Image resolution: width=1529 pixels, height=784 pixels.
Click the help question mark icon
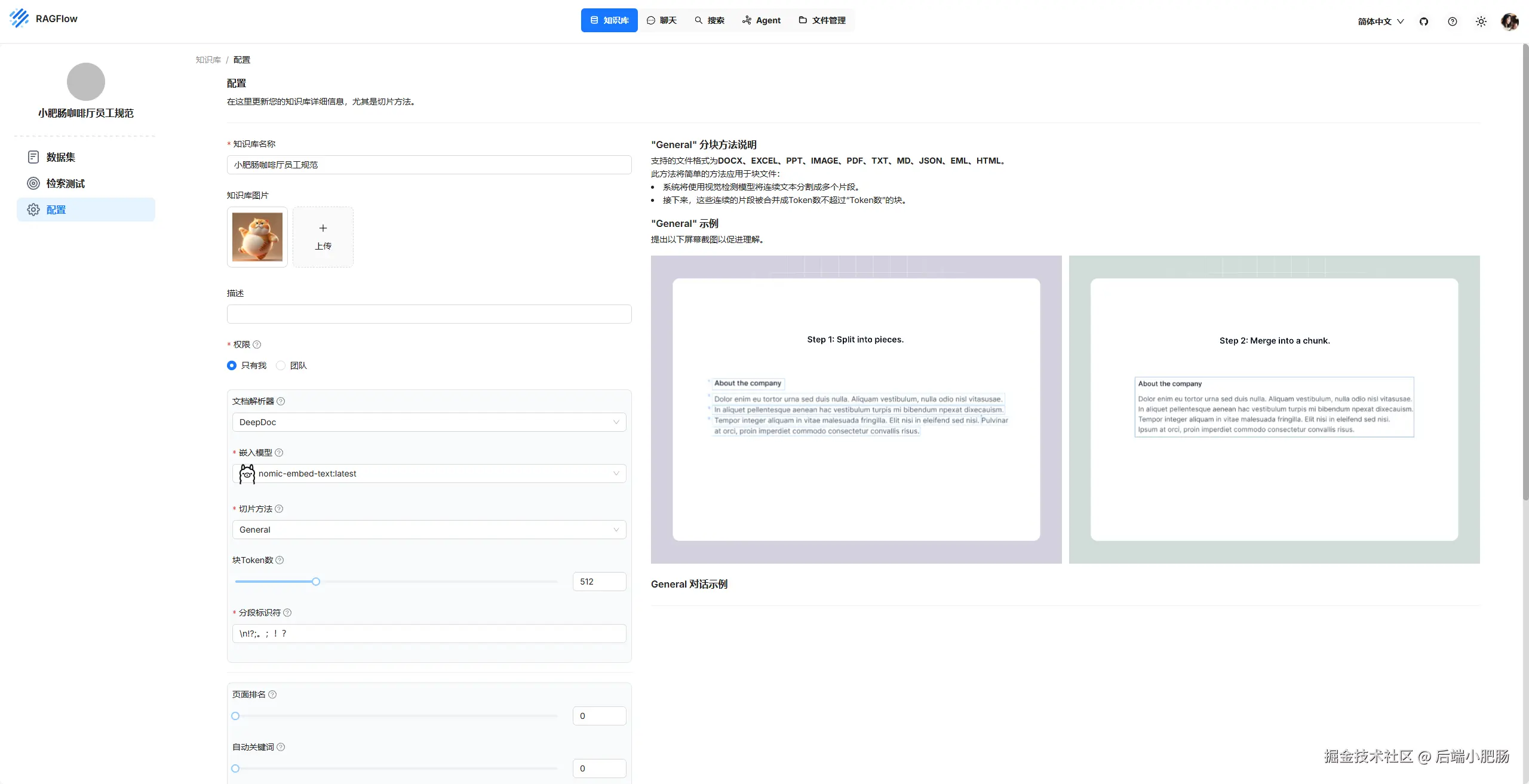pyautogui.click(x=1453, y=21)
